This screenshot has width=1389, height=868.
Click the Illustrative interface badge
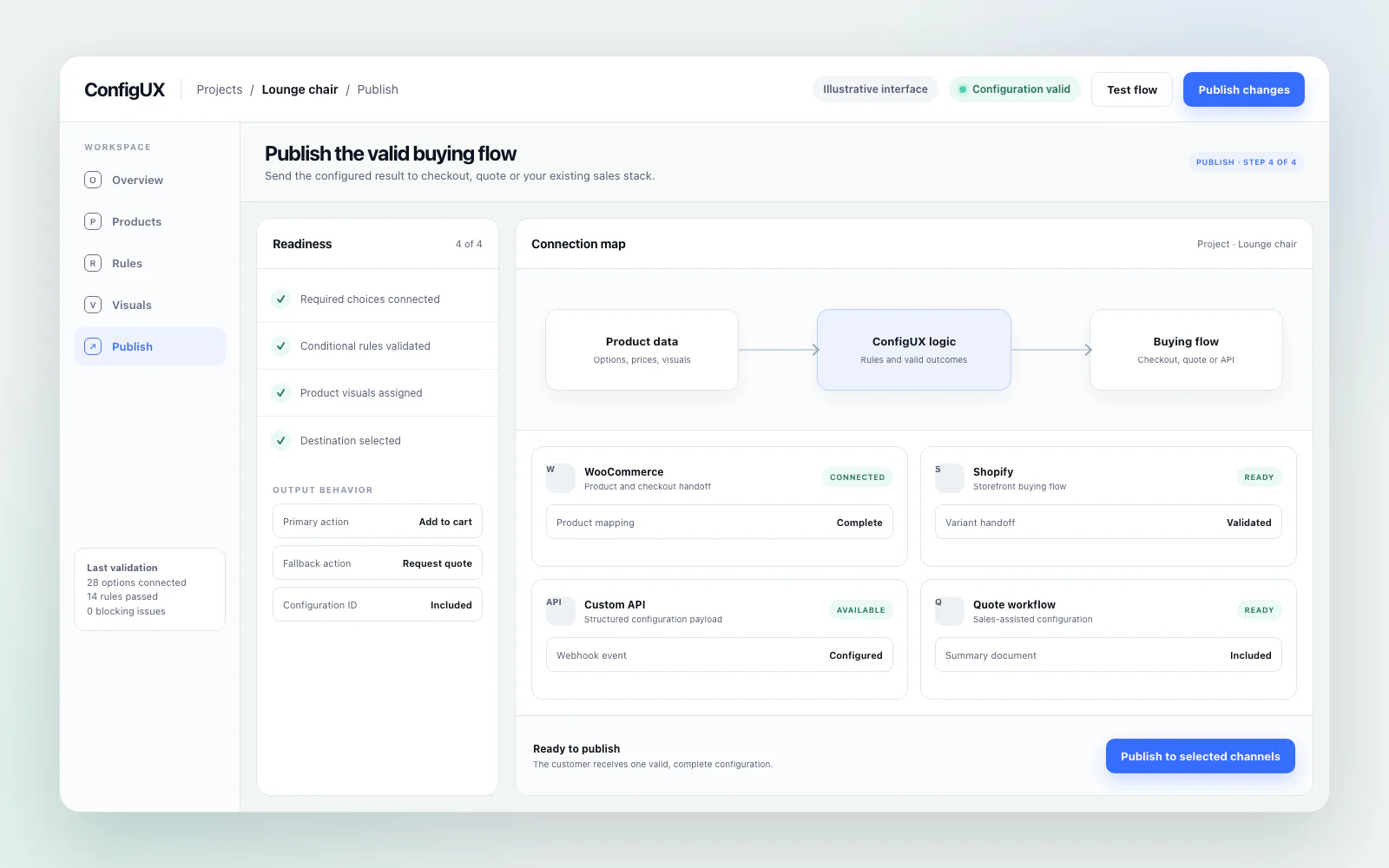[x=875, y=89]
